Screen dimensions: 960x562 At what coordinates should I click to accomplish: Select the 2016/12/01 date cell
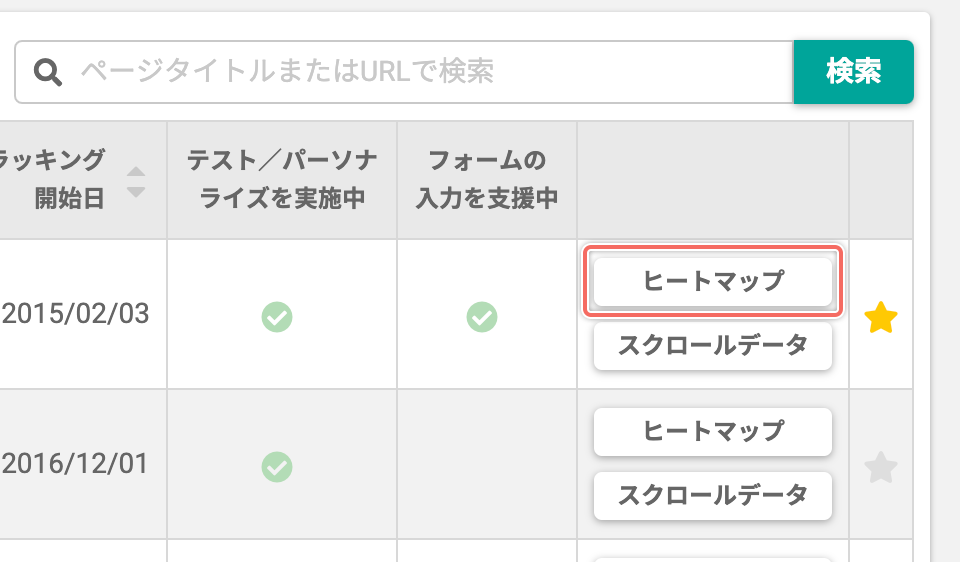click(75, 464)
